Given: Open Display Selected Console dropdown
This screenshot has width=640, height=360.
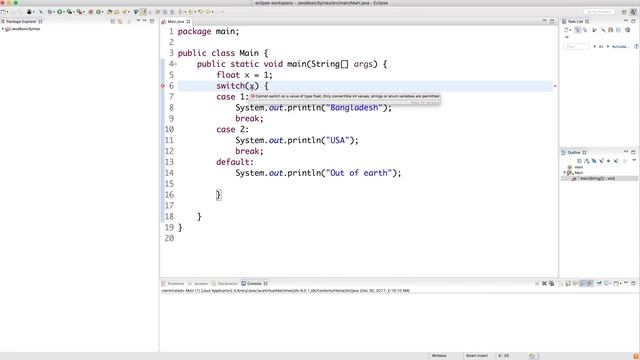Looking at the screenshot, I should (x=611, y=283).
